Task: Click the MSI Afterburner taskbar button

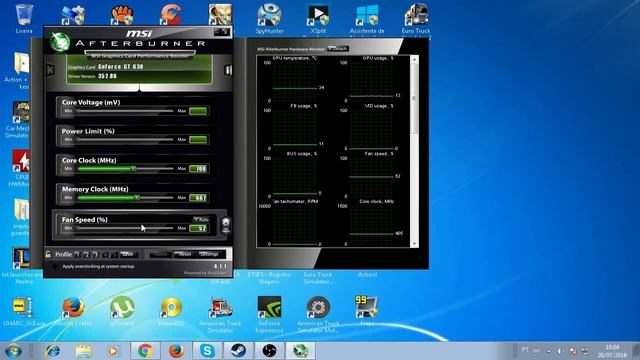Action: pyautogui.click(x=300, y=351)
